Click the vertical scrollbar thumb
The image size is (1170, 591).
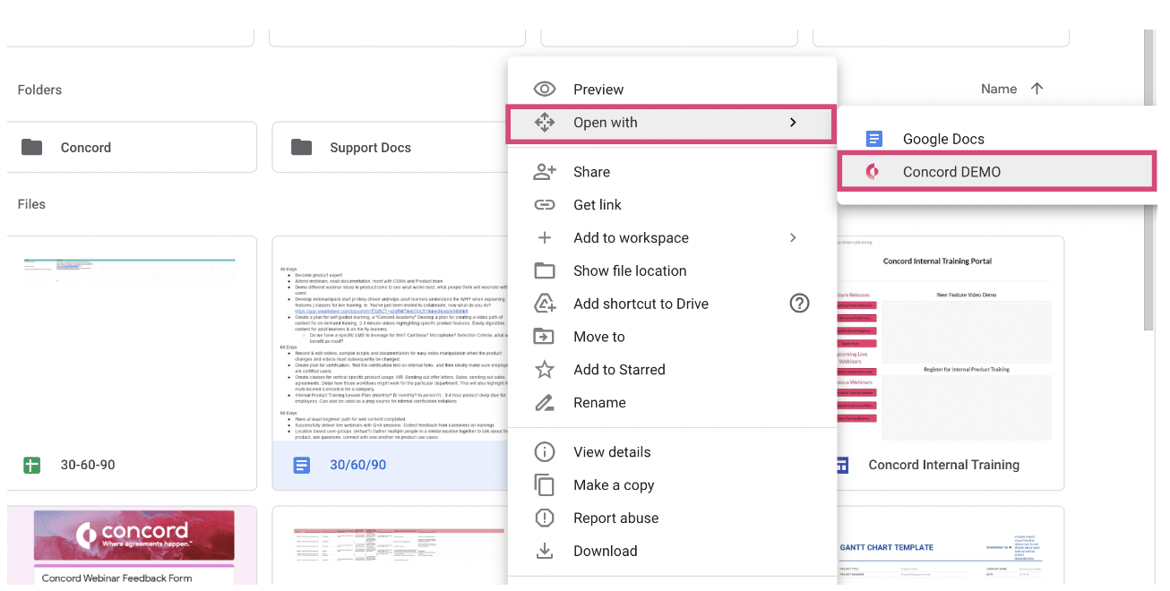(1149, 179)
